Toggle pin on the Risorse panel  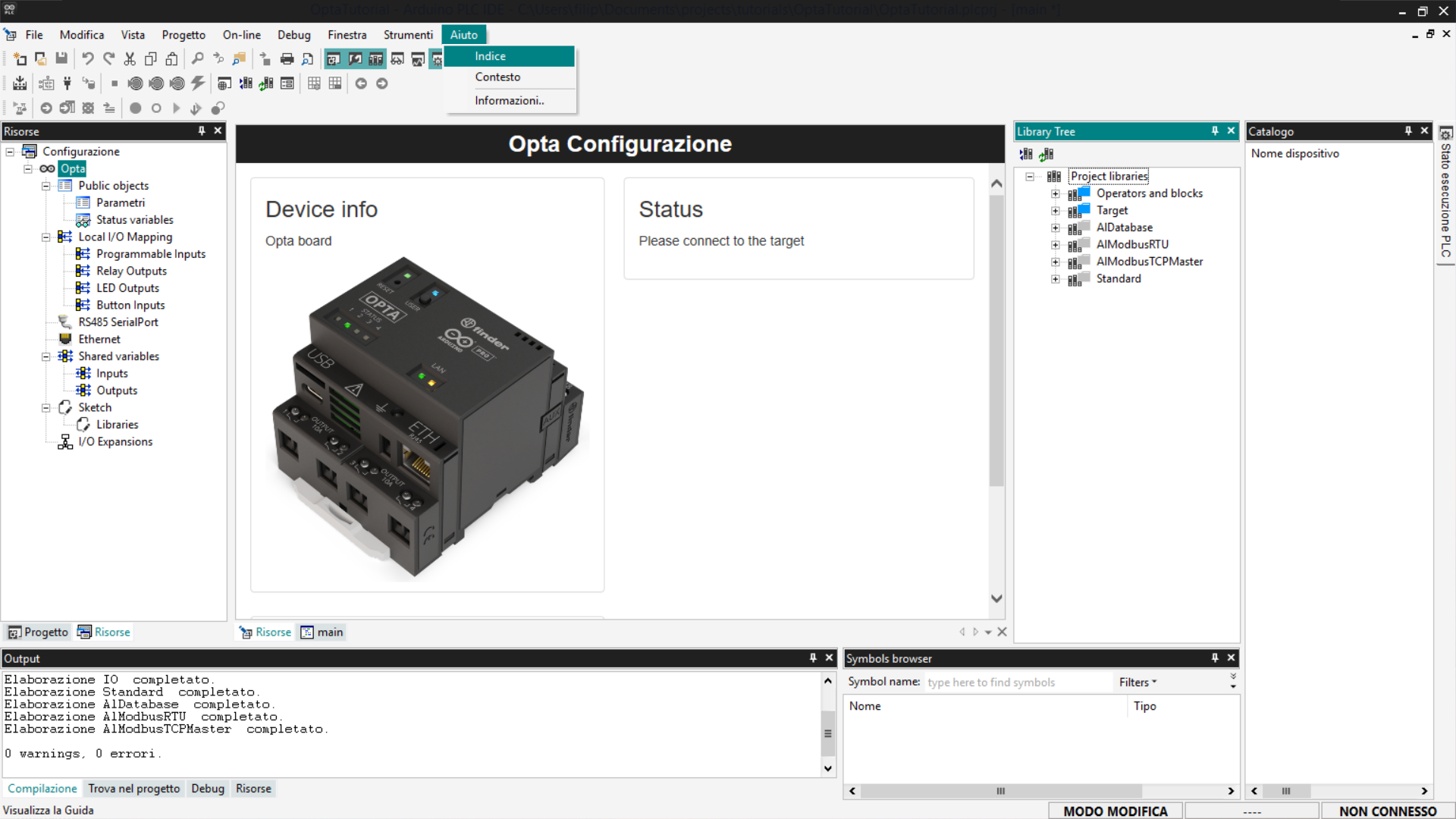[202, 131]
